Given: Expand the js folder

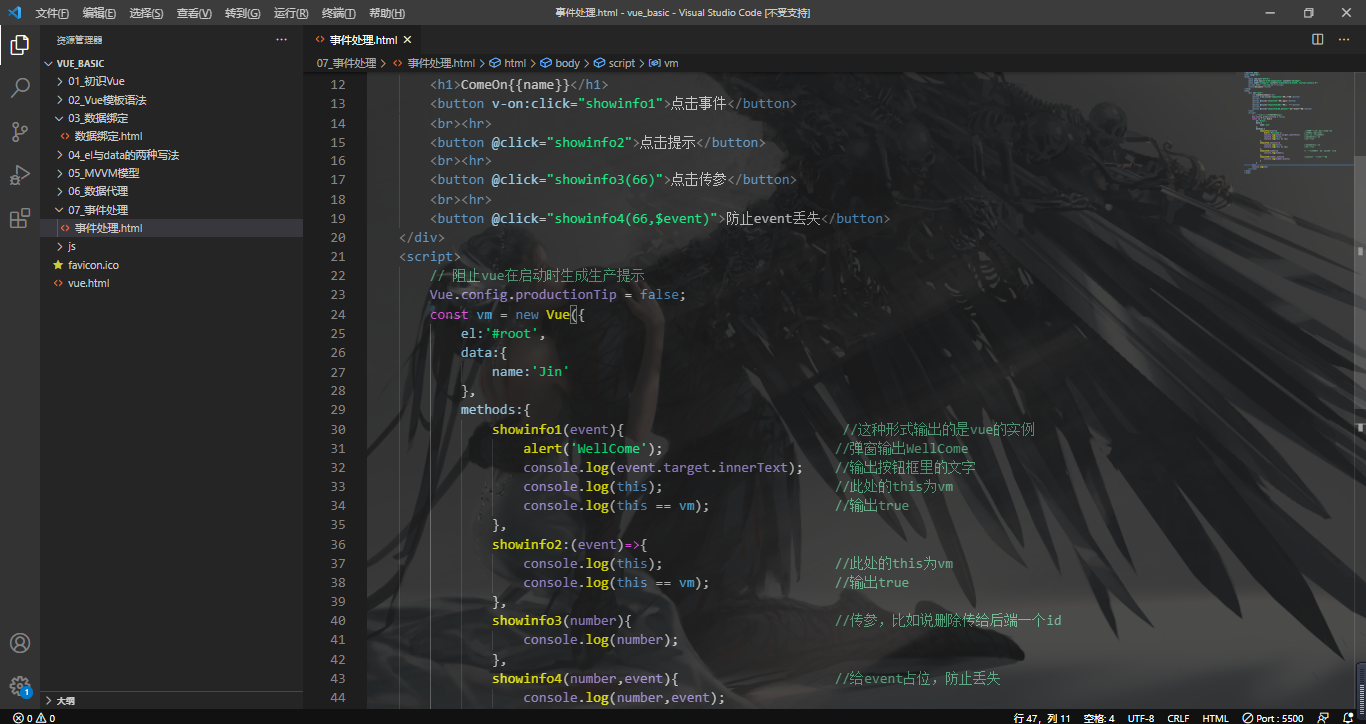Looking at the screenshot, I should [171, 246].
